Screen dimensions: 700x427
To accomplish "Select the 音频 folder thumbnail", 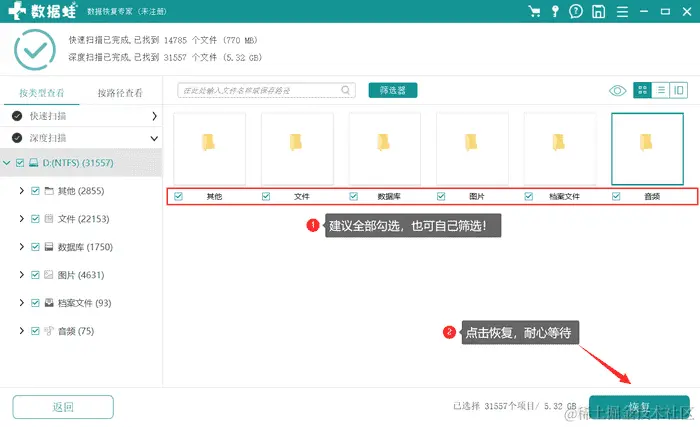I will click(x=647, y=149).
